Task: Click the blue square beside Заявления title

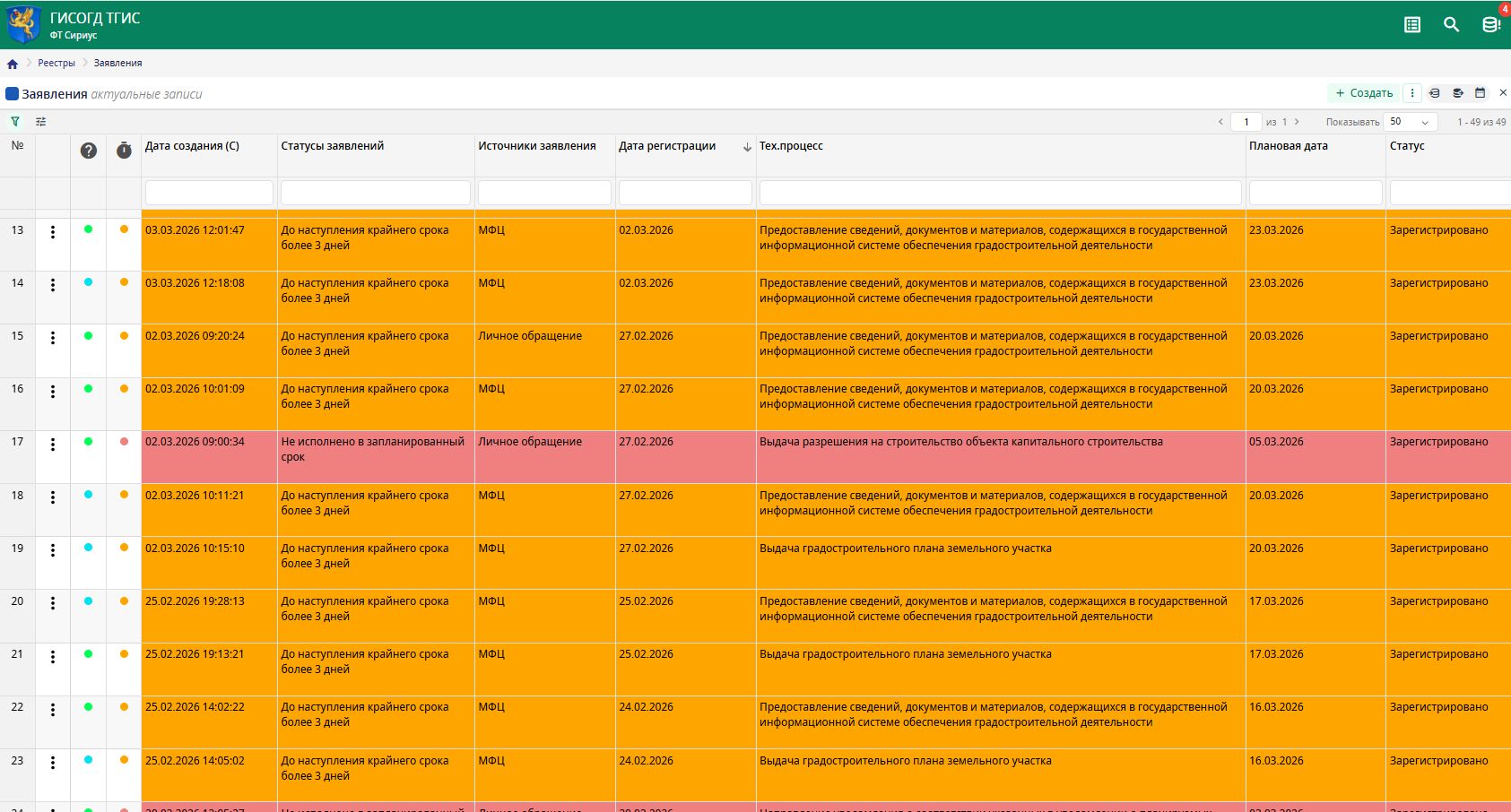Action: [13, 94]
